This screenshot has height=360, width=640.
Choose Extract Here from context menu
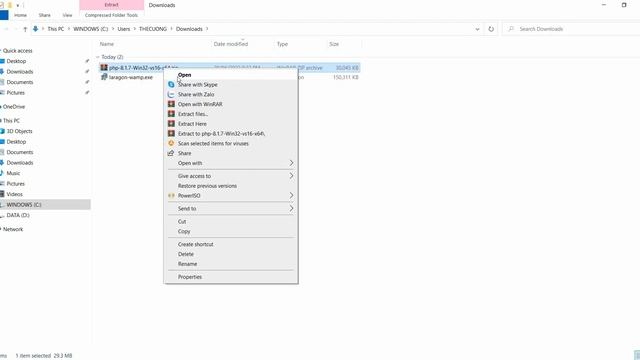(231, 124)
